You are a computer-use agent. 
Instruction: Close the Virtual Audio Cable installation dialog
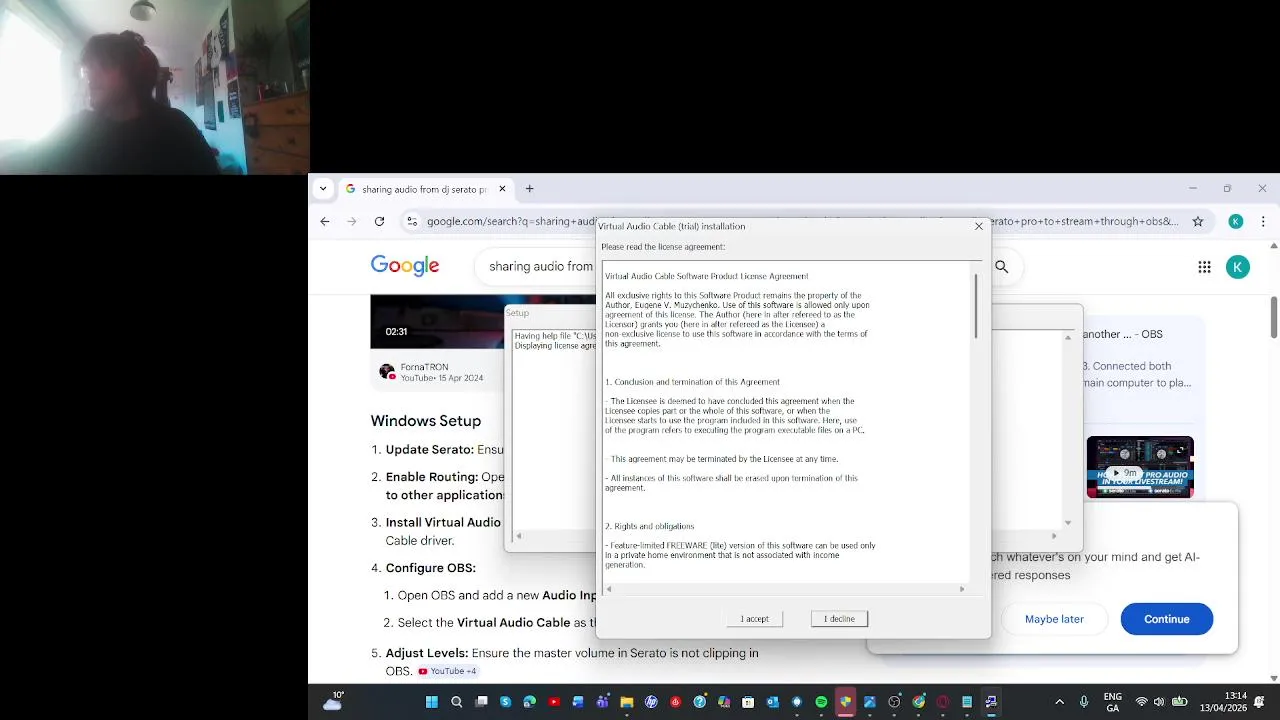point(979,226)
